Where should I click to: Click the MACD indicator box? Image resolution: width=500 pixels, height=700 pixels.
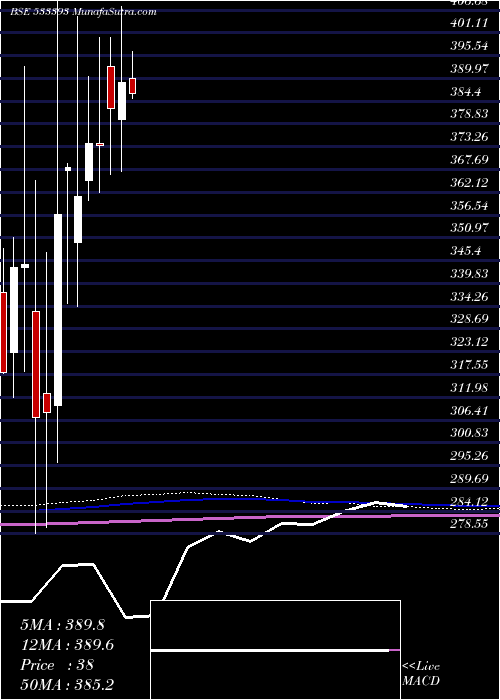(x=275, y=650)
